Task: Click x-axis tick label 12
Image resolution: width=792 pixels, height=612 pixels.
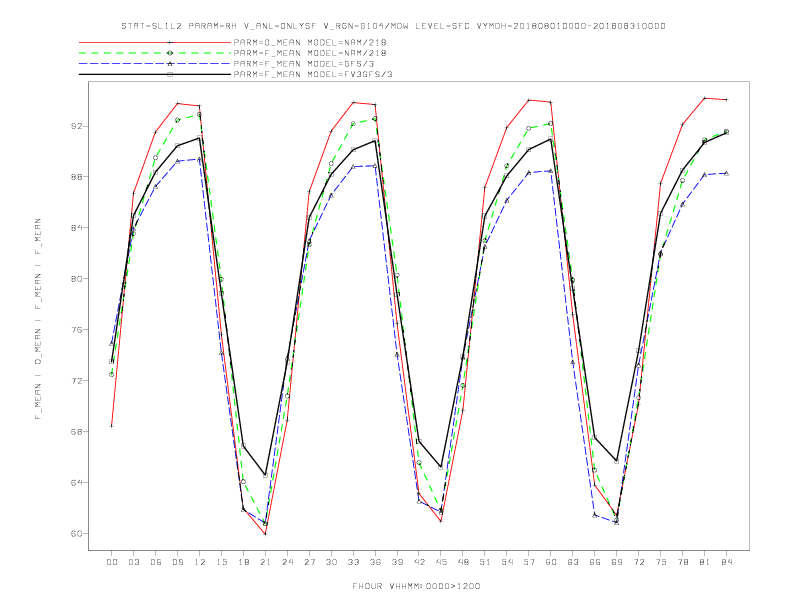Action: pos(200,562)
